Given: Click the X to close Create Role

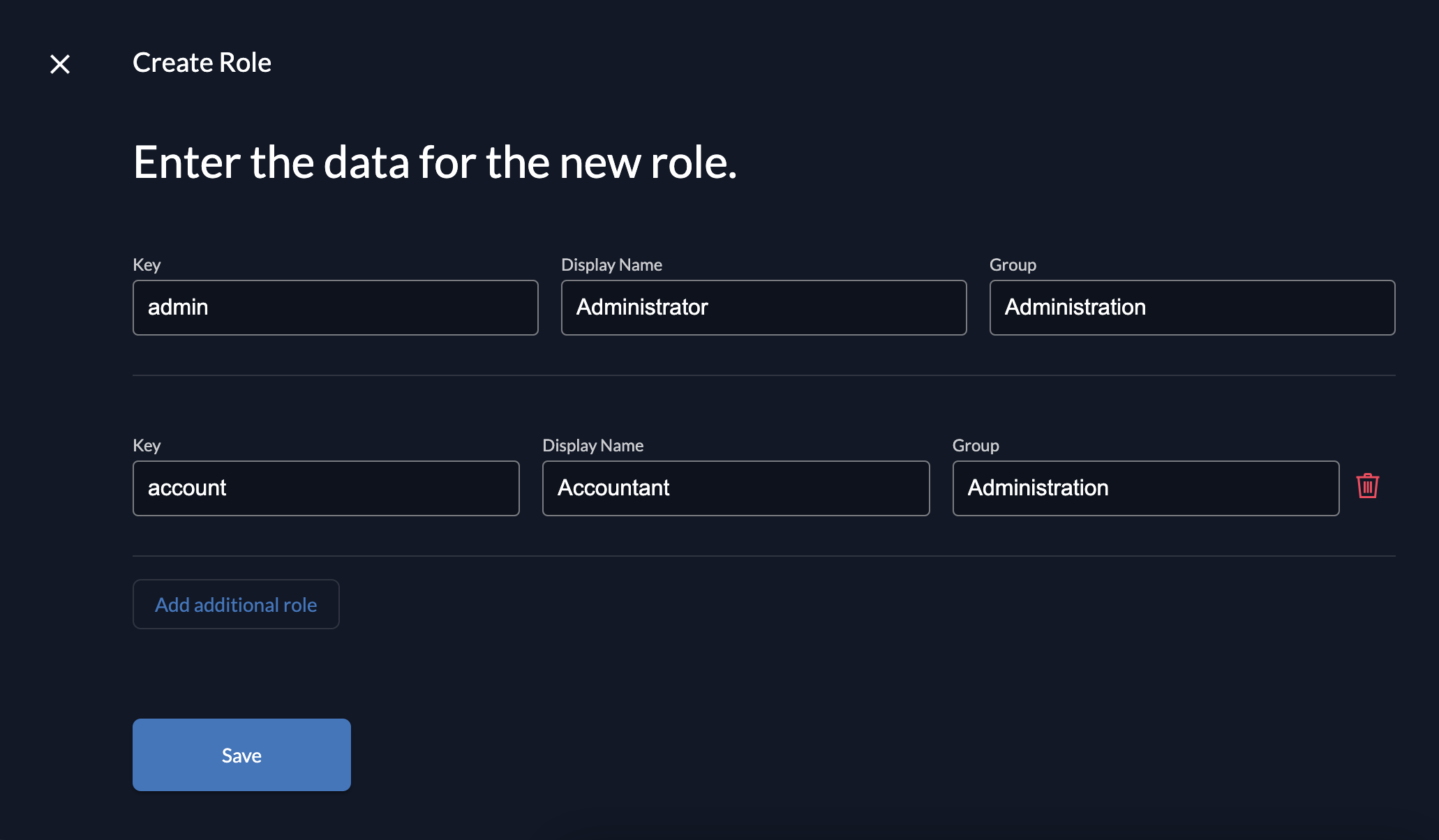Looking at the screenshot, I should [x=60, y=62].
